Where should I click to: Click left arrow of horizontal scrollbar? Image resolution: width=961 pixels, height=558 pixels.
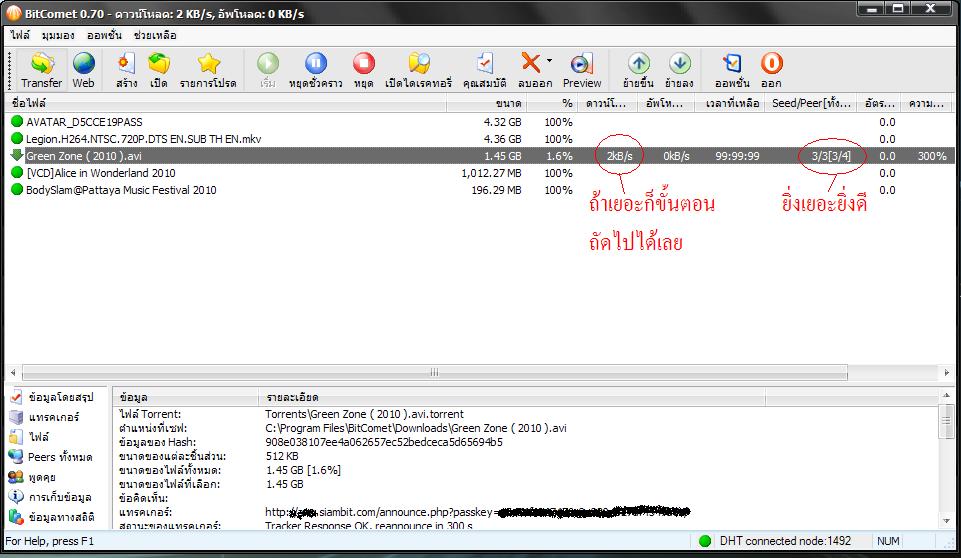13,372
